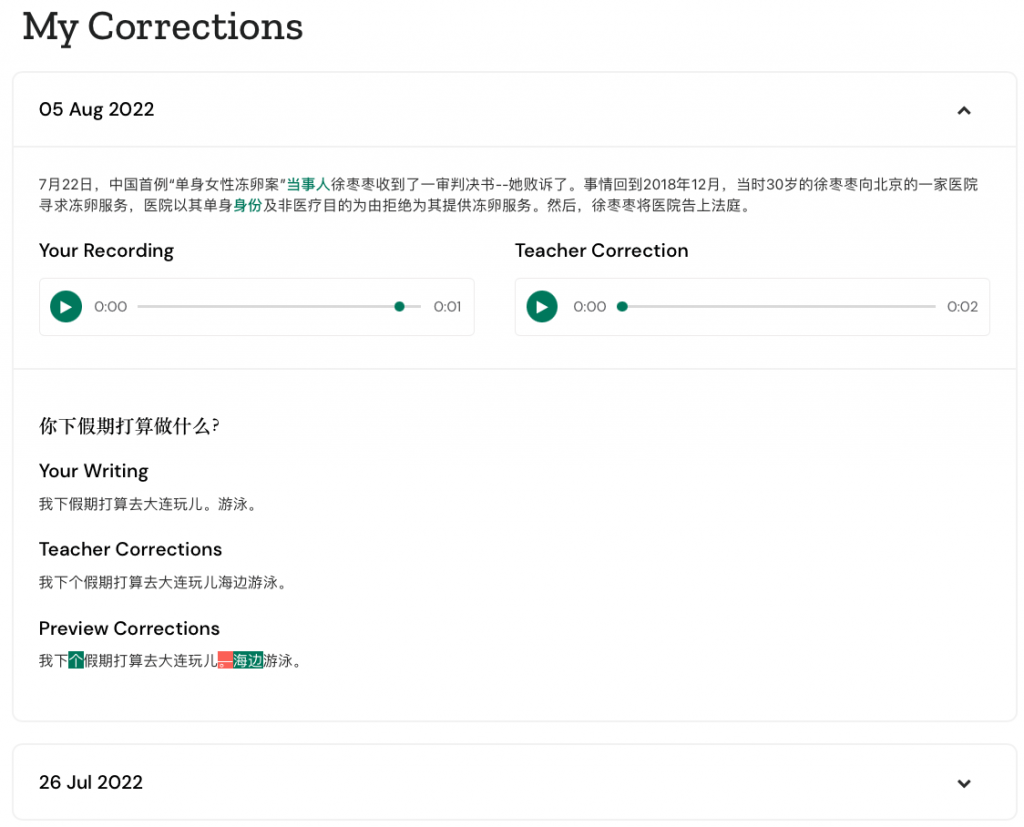Screen dimensions: 1024x827
Task: Click the green highlighted 海边 insertion
Action: pos(248,660)
